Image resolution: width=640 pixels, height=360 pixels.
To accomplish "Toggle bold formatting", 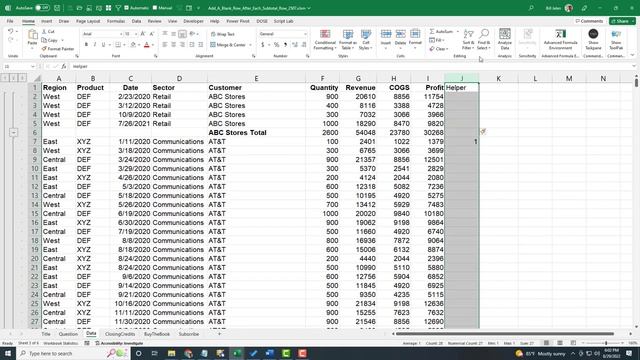I will coord(86,44).
